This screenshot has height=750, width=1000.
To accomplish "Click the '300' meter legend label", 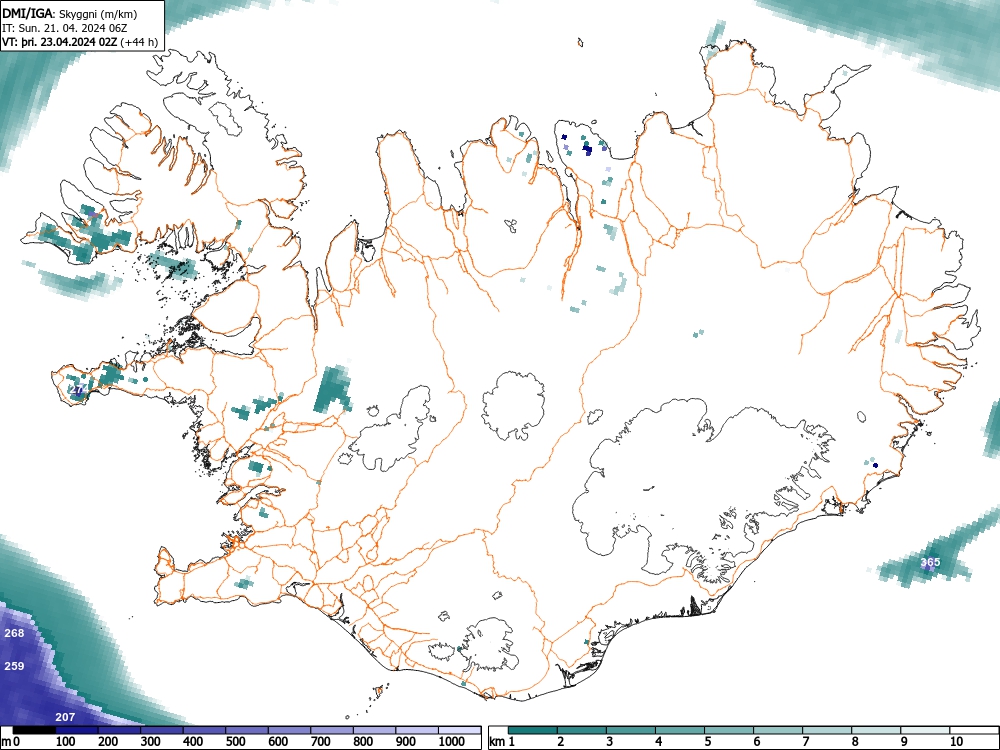I will pyautogui.click(x=151, y=742).
